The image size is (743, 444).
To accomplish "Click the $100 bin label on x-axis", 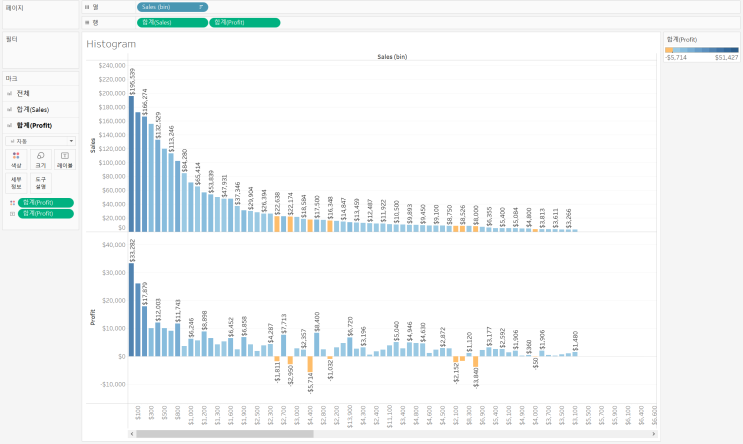I will click(x=138, y=412).
